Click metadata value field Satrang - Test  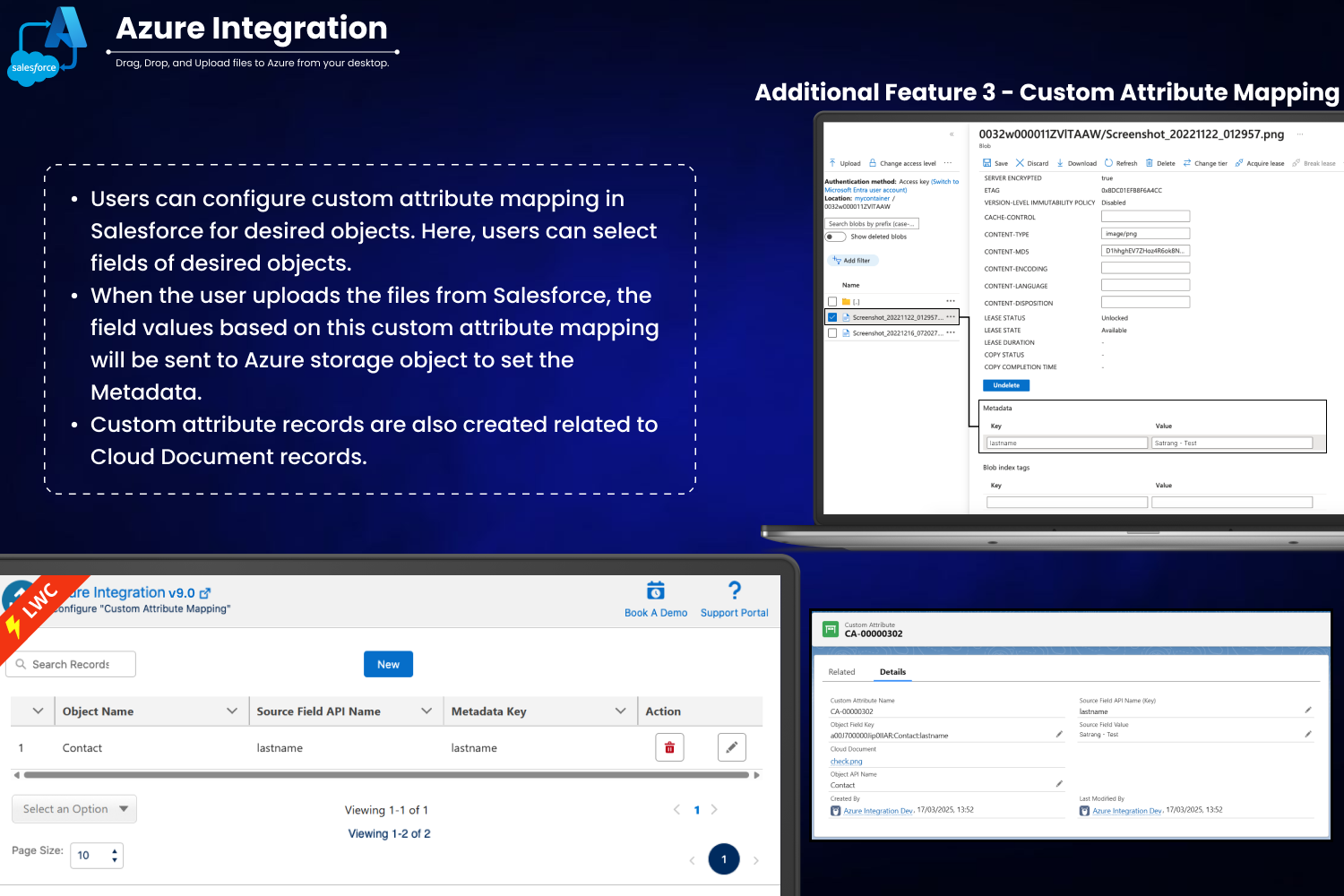pos(1232,443)
